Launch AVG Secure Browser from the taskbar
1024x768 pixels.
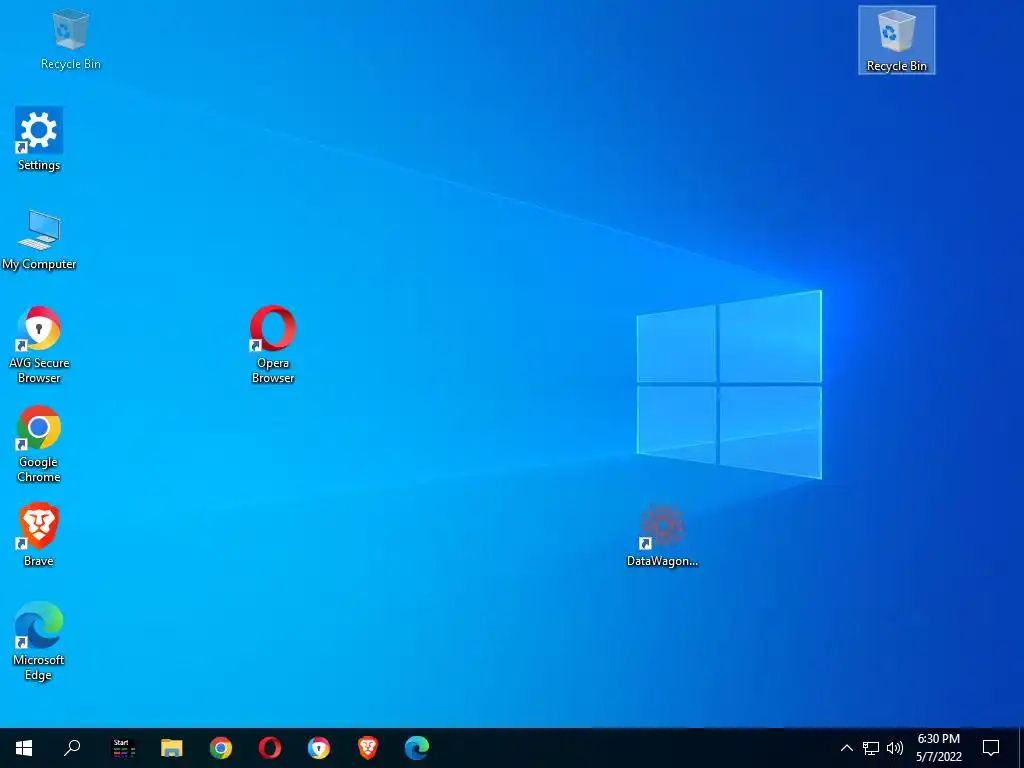pos(319,748)
